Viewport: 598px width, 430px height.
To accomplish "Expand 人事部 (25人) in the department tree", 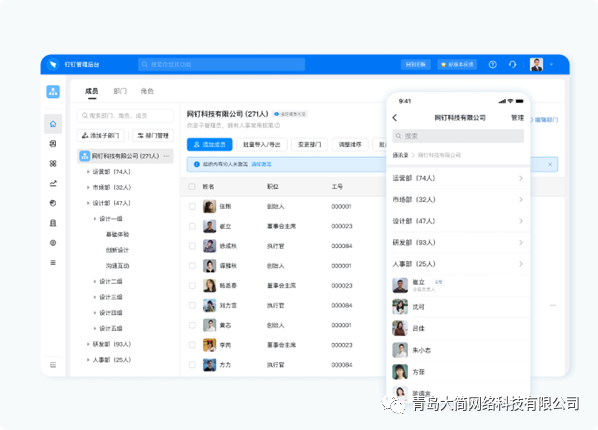I will [88, 360].
